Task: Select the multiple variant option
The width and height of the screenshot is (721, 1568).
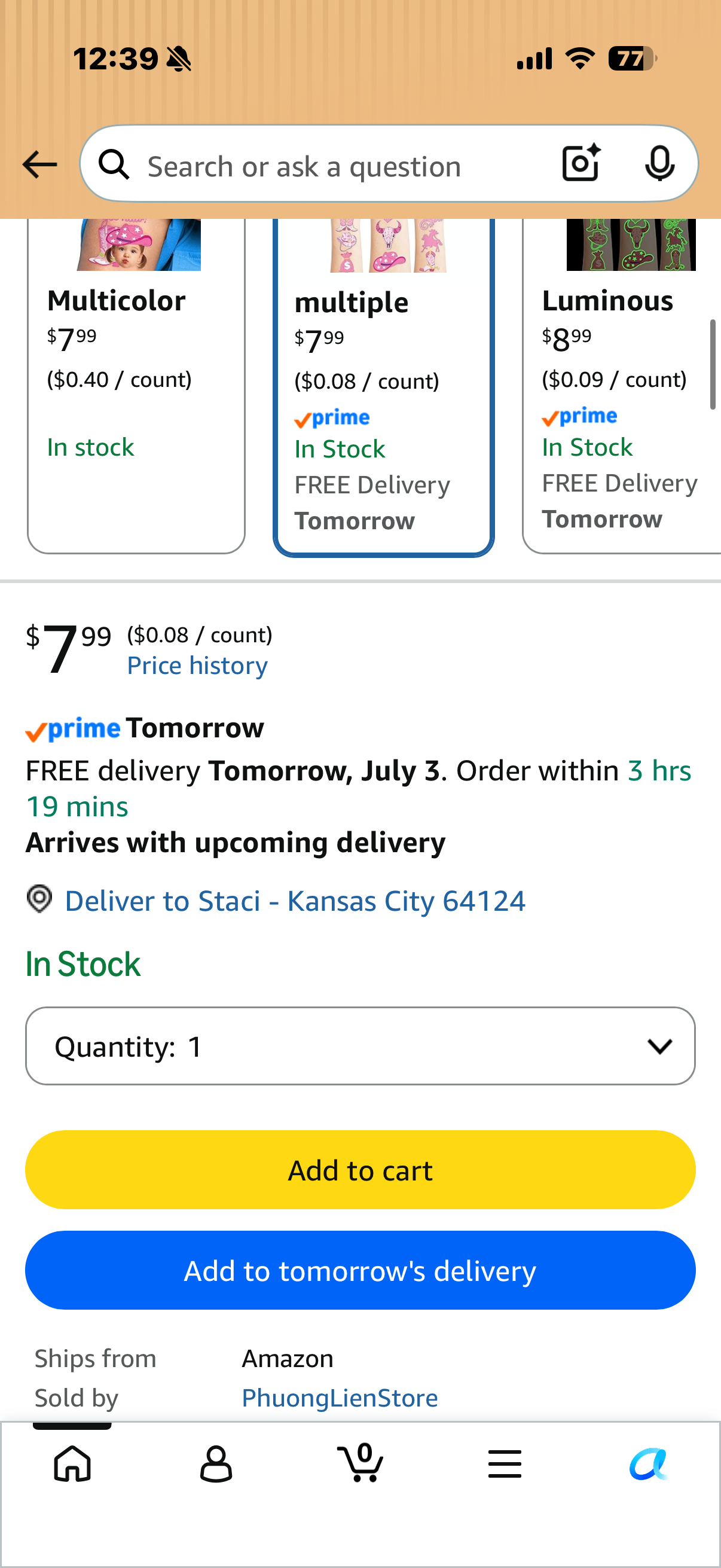Action: click(x=383, y=387)
